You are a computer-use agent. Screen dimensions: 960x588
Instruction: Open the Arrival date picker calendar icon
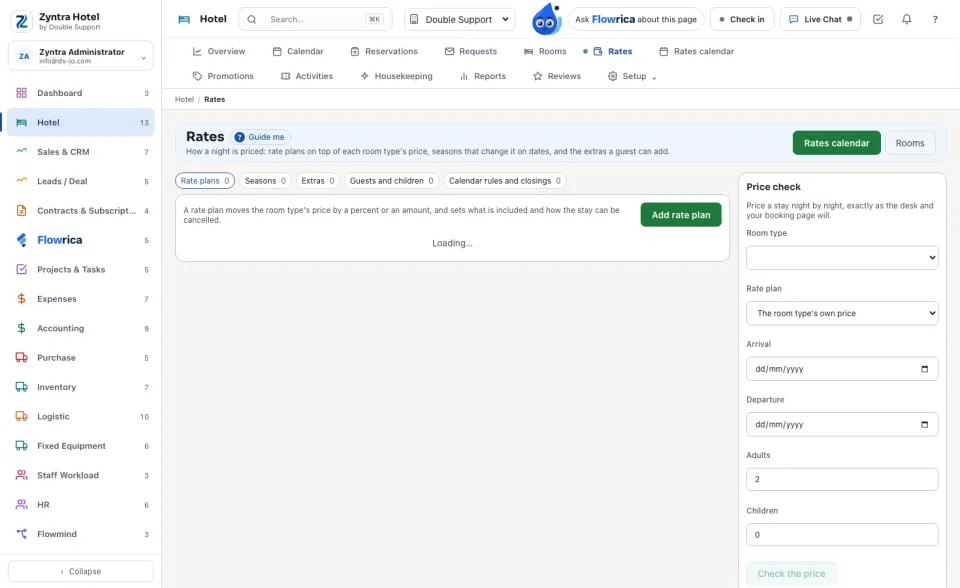pos(924,369)
